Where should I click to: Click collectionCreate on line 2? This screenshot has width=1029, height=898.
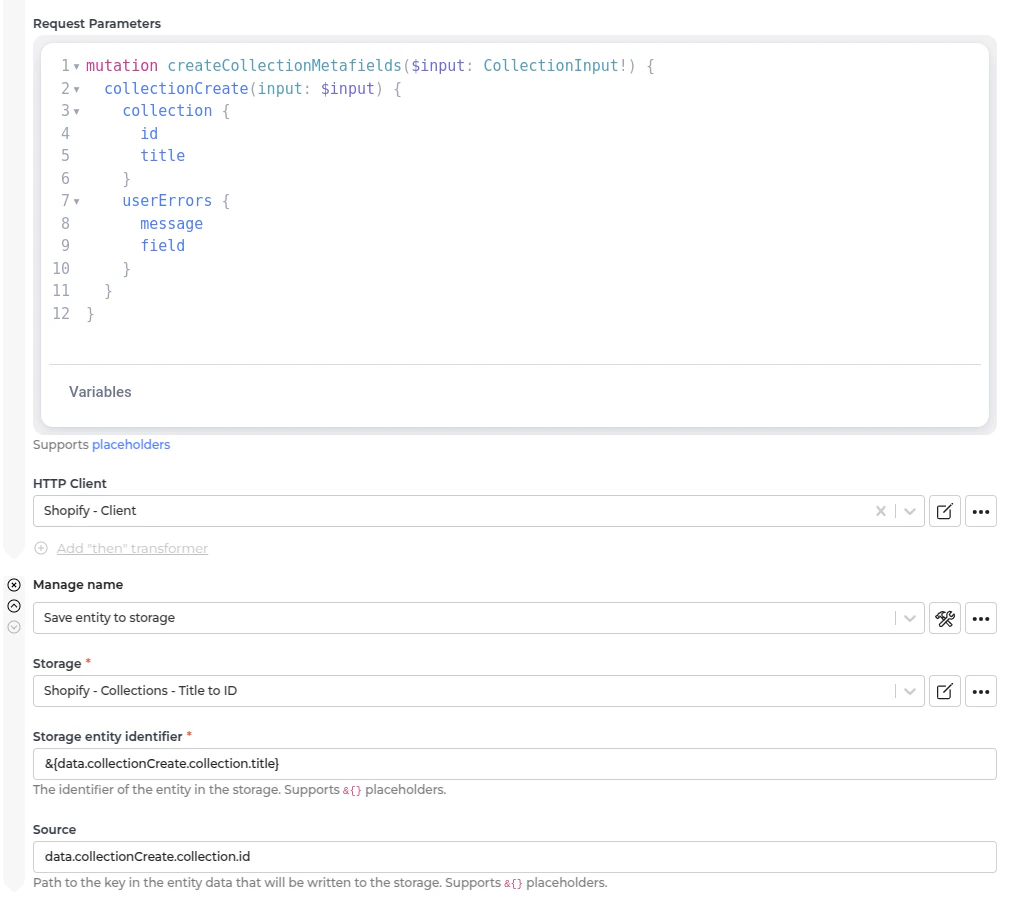176,89
